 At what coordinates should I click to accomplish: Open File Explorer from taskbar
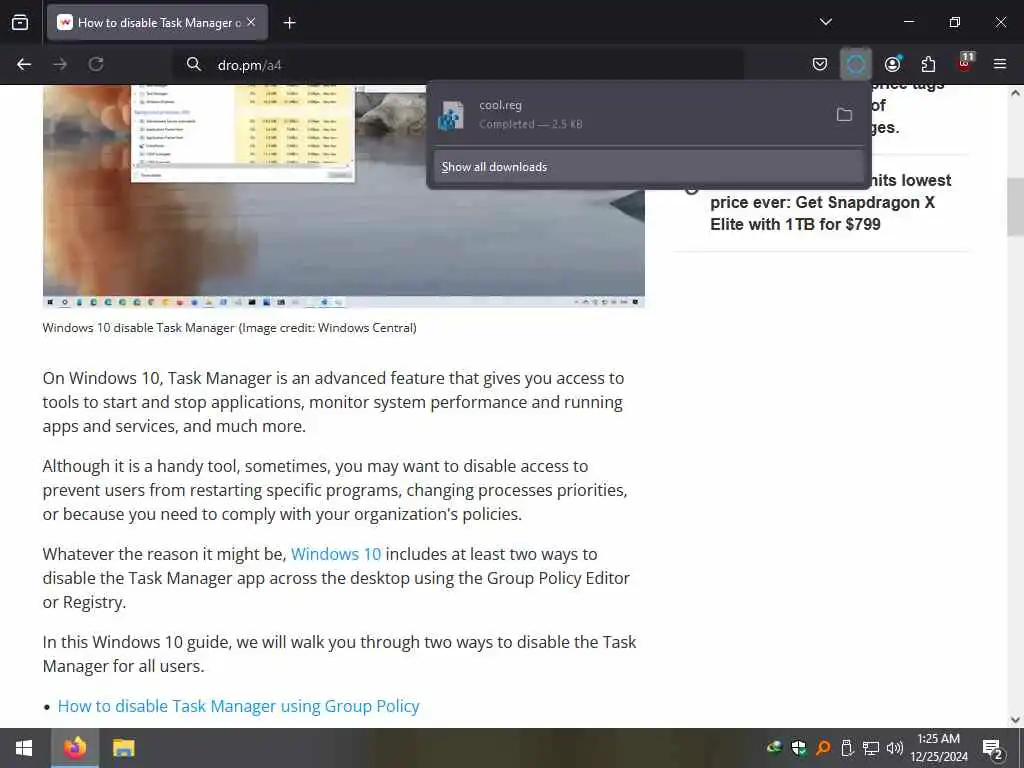coord(123,748)
